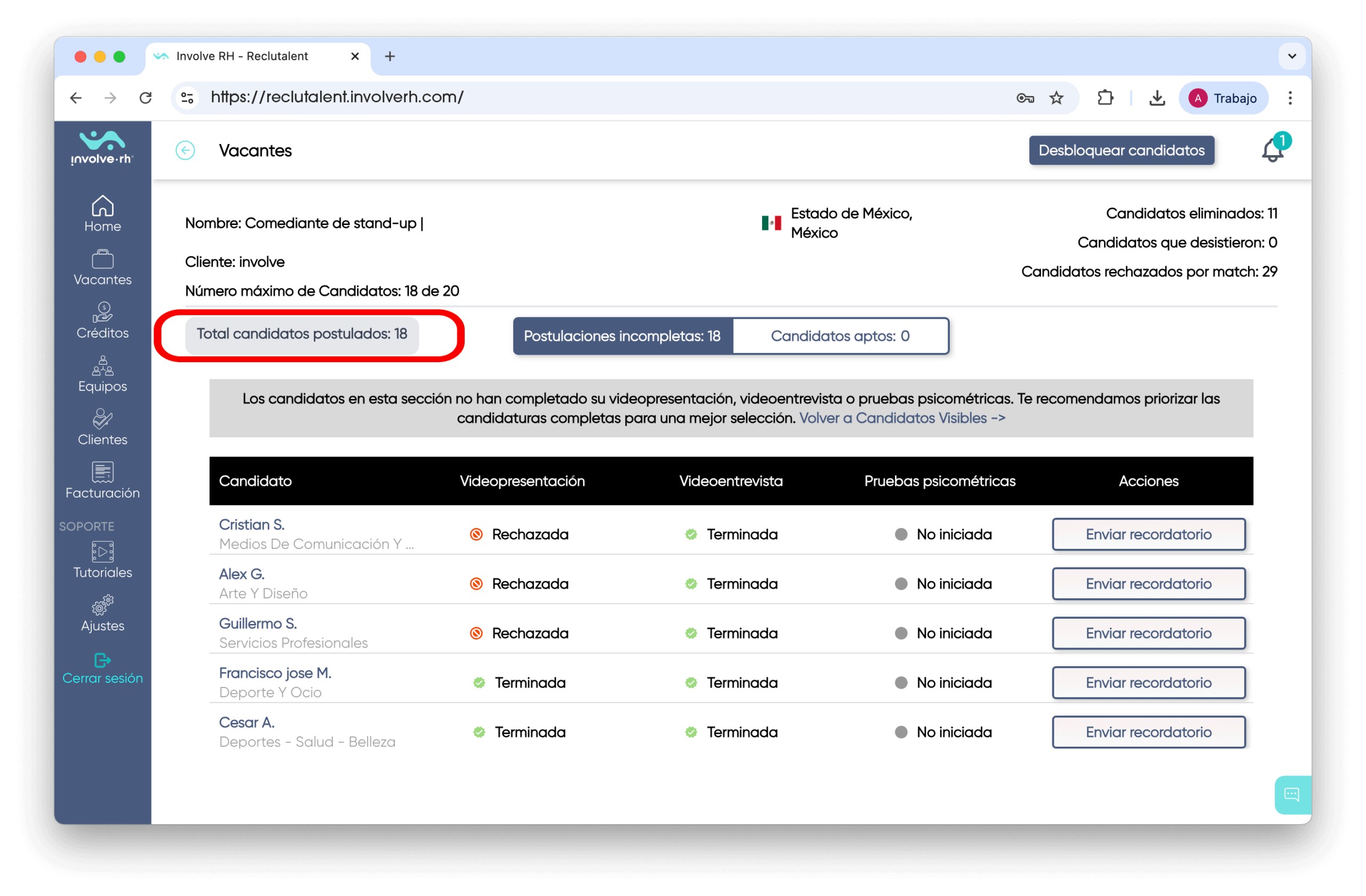
Task: Go to Vacantes in sidebar
Action: tap(102, 267)
